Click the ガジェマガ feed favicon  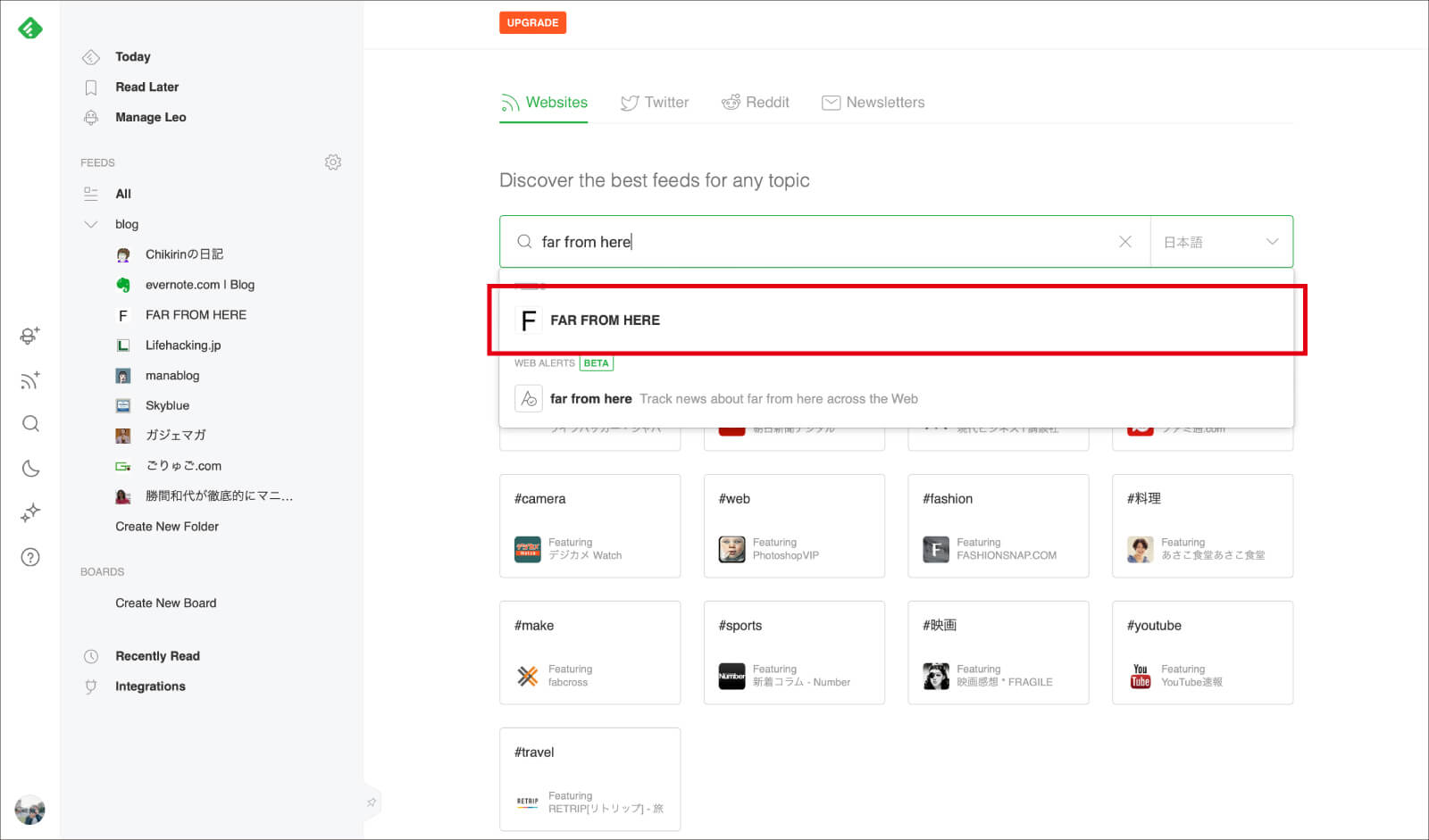point(123,436)
